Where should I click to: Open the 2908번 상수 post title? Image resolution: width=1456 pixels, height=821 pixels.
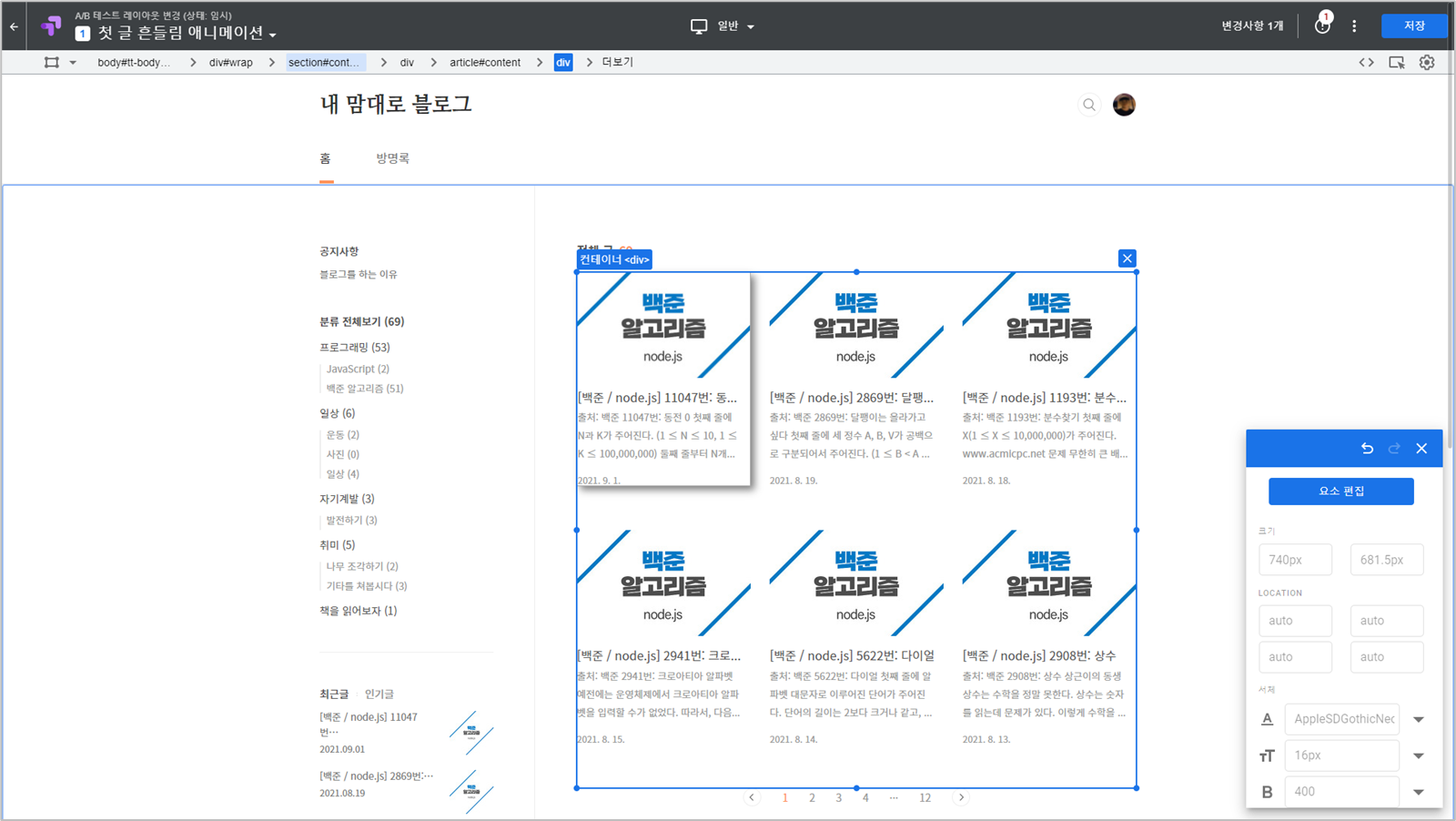(x=1039, y=655)
